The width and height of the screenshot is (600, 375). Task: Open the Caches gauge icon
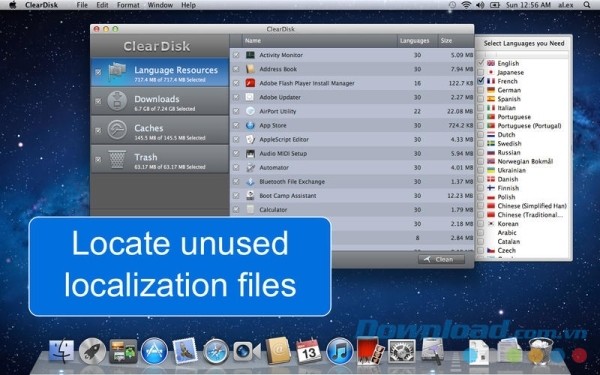[x=117, y=130]
